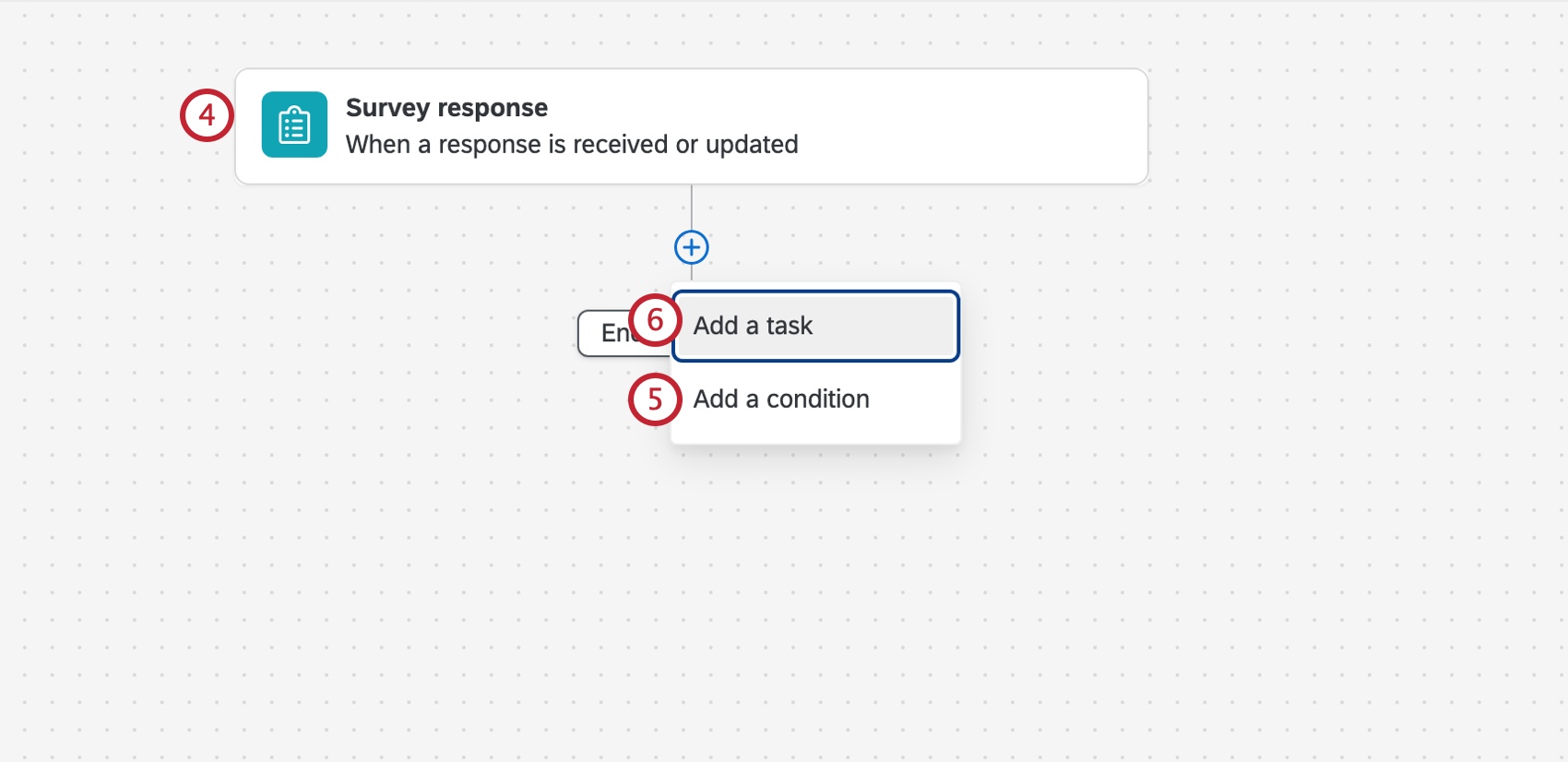Select the red callout badge numbered 5
The width and height of the screenshot is (1568, 762).
coord(654,399)
